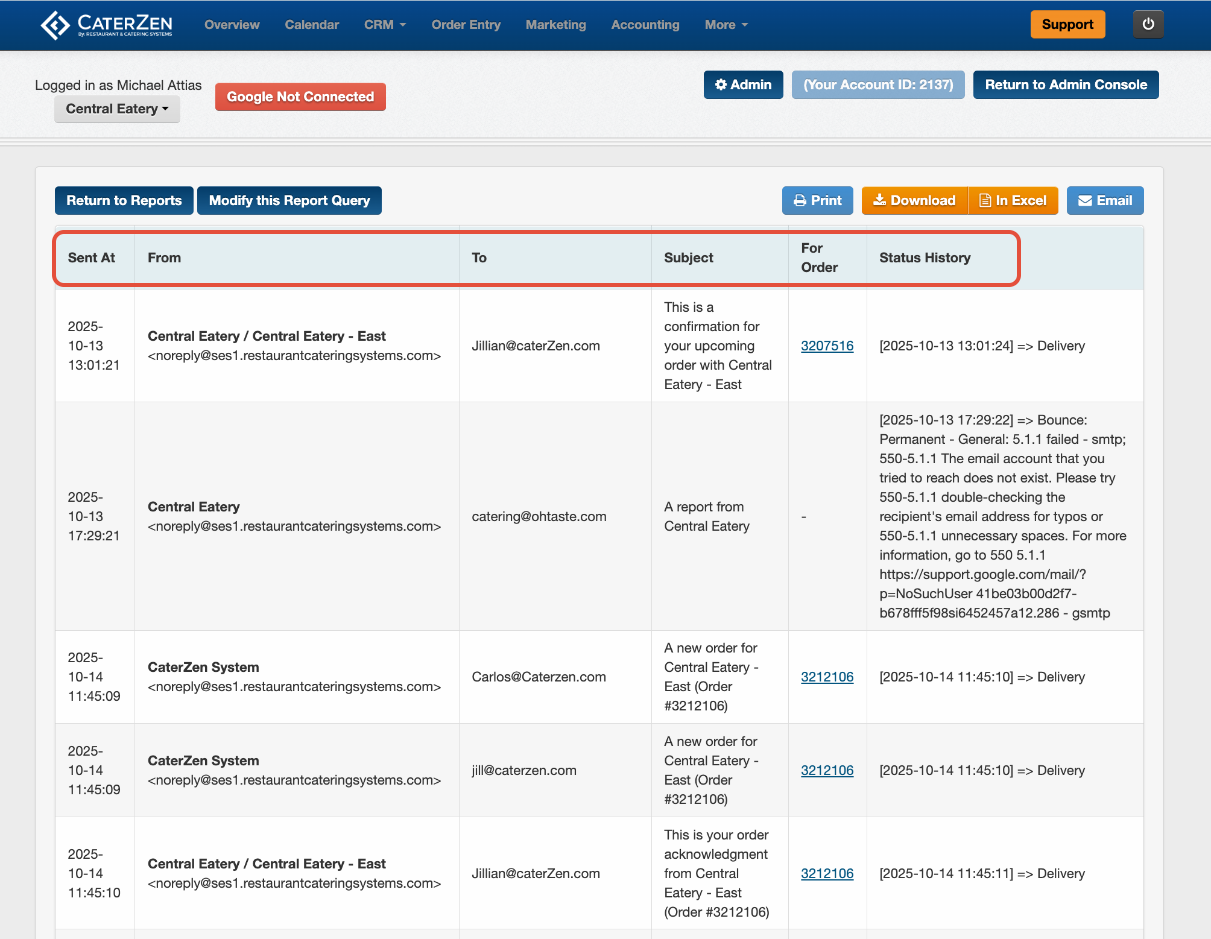Expand the More dropdown menu
Image resolution: width=1211 pixels, height=939 pixels.
click(x=726, y=25)
